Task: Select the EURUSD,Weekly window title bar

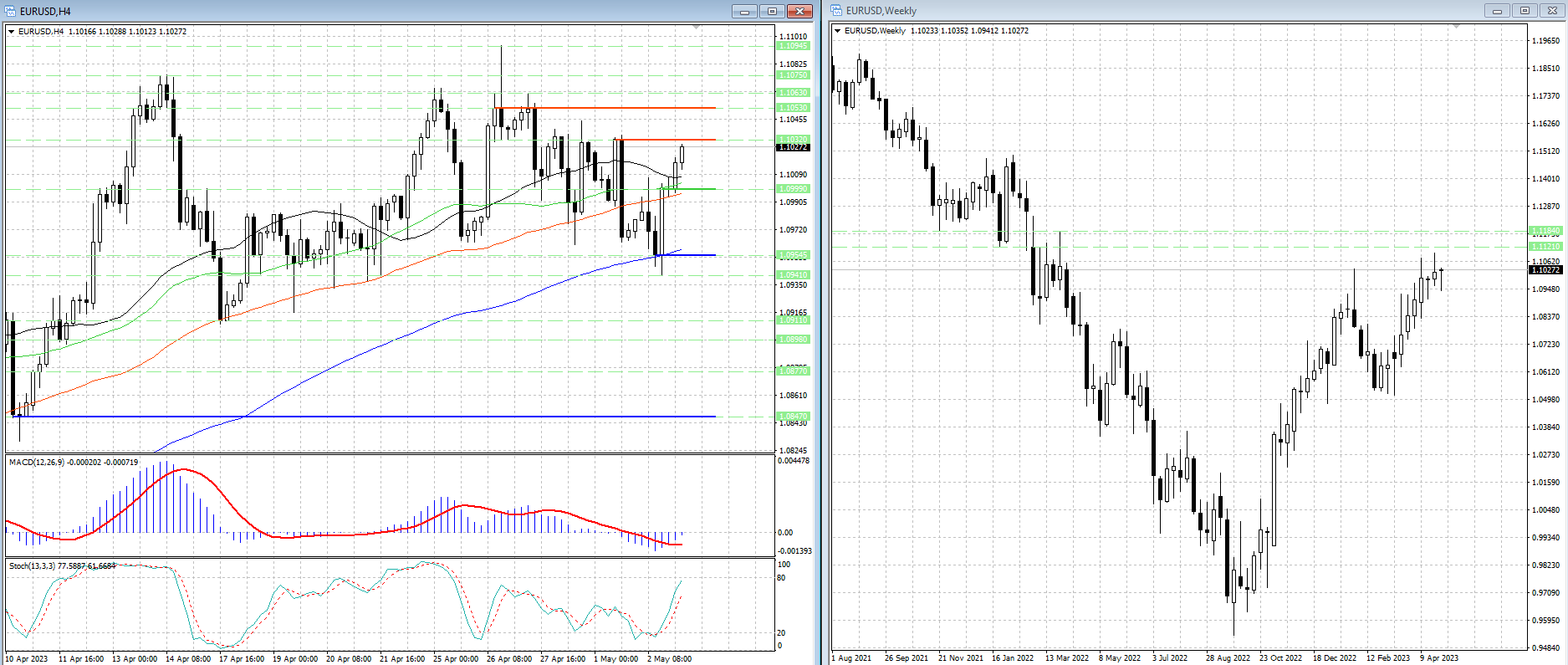Action: (x=1171, y=11)
